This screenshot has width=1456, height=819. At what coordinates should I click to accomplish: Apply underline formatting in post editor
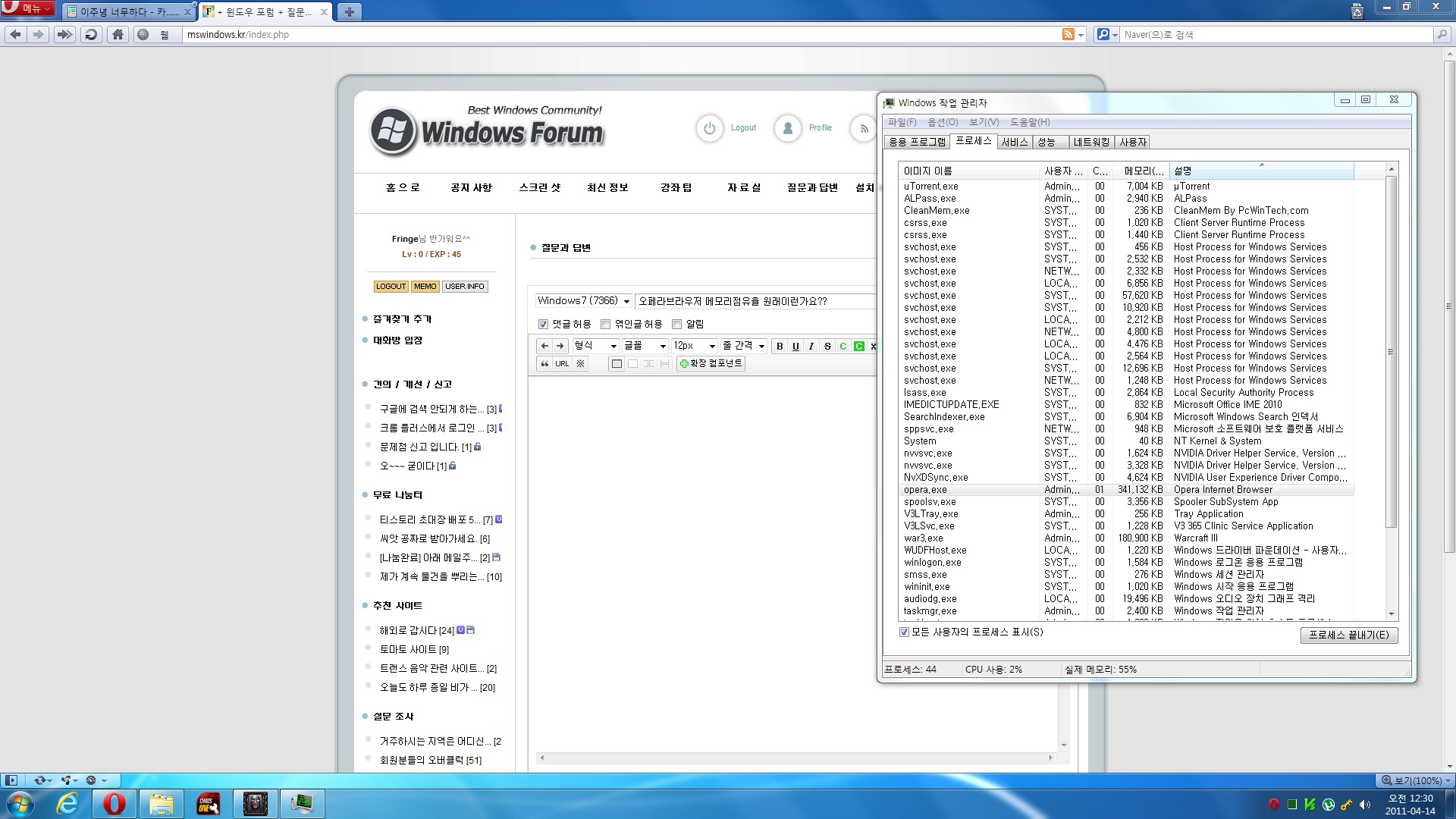[x=795, y=346]
